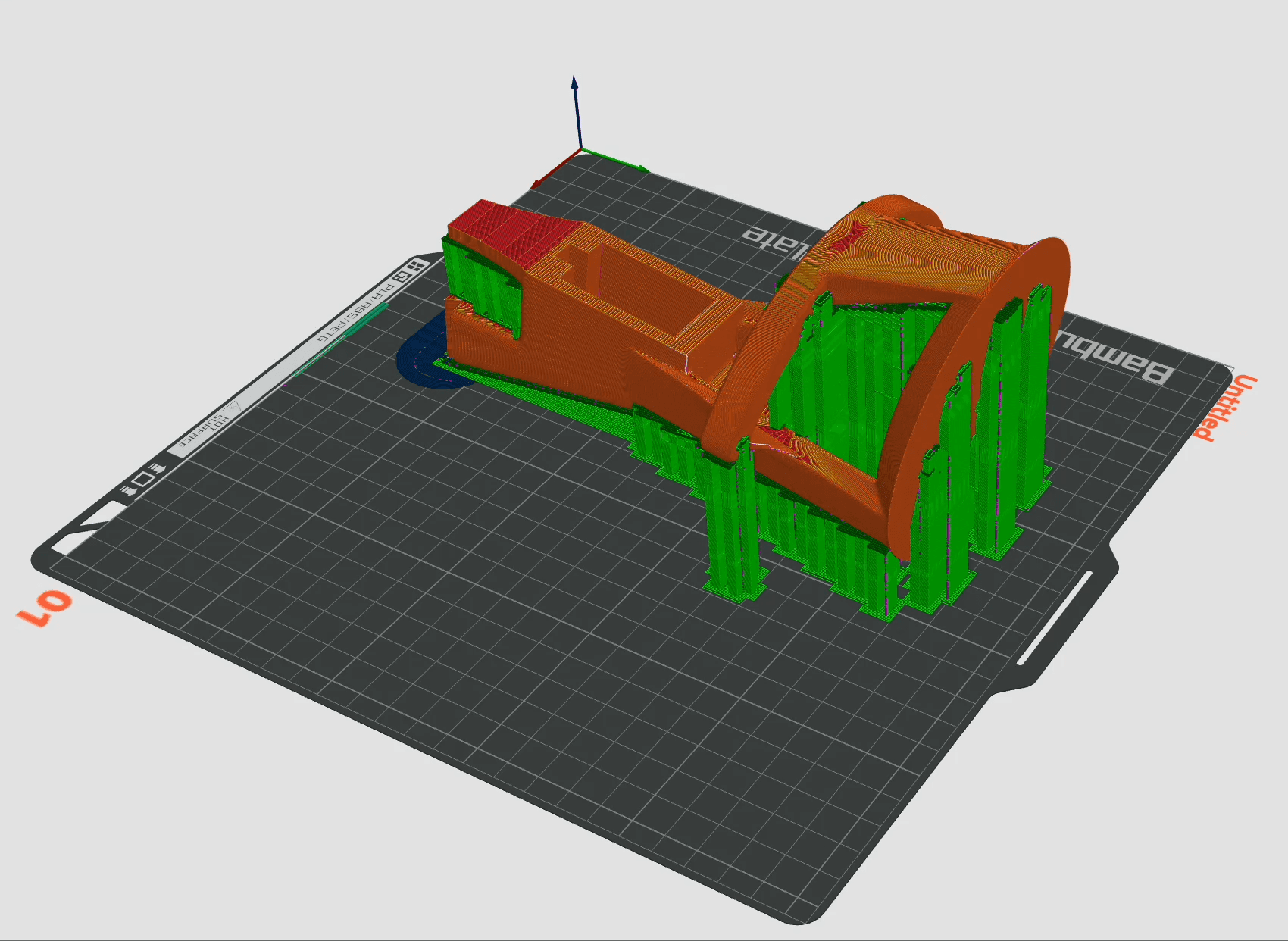Click the hot surface warning triangle icon
The width and height of the screenshot is (1288, 941).
tap(233, 407)
